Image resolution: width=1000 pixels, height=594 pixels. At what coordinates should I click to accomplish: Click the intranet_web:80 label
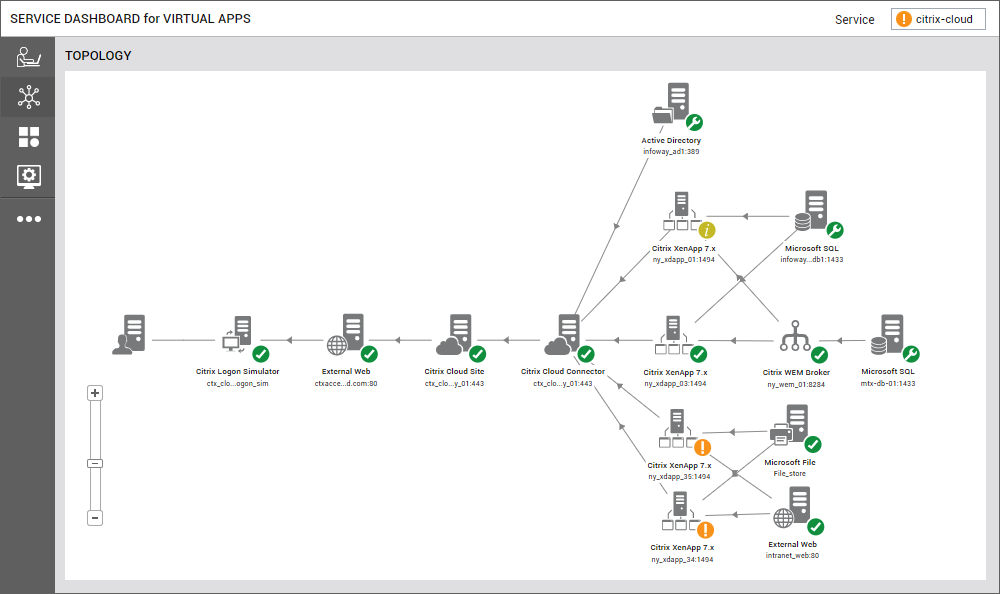(792, 556)
